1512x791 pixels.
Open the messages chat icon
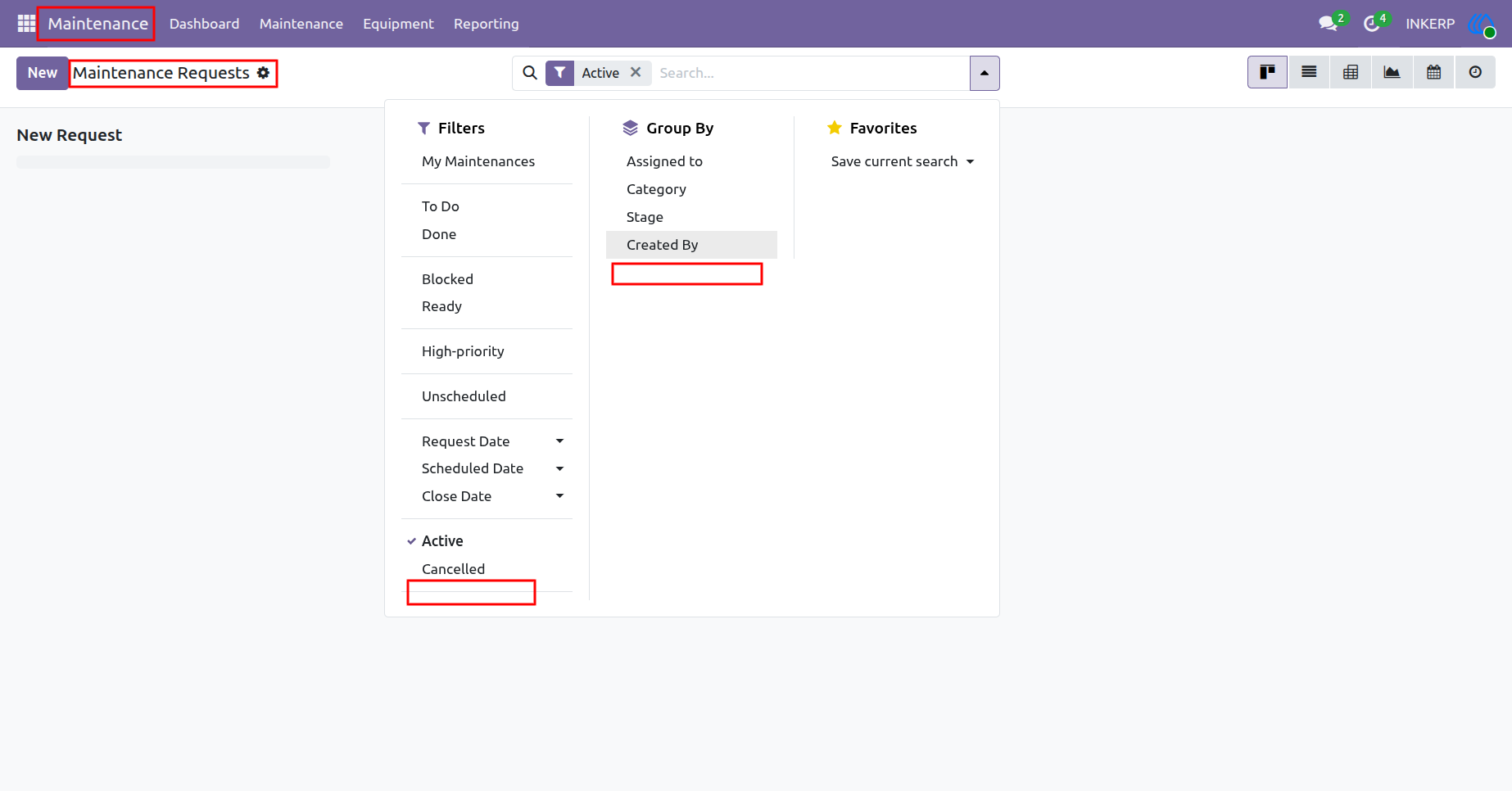[x=1328, y=24]
